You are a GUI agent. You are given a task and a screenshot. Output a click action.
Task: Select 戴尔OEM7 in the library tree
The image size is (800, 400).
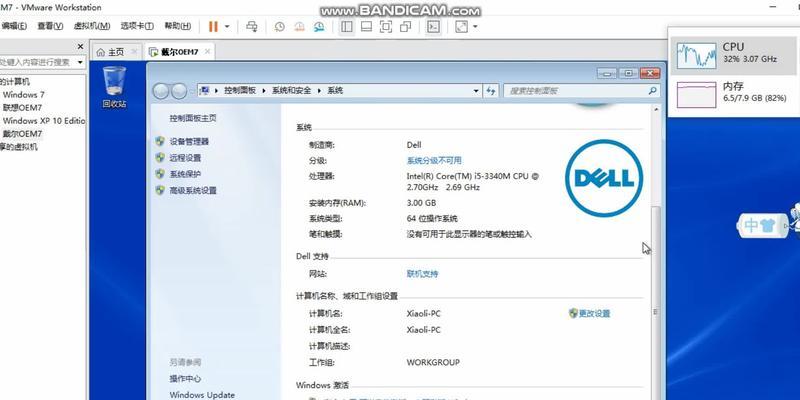[22, 134]
